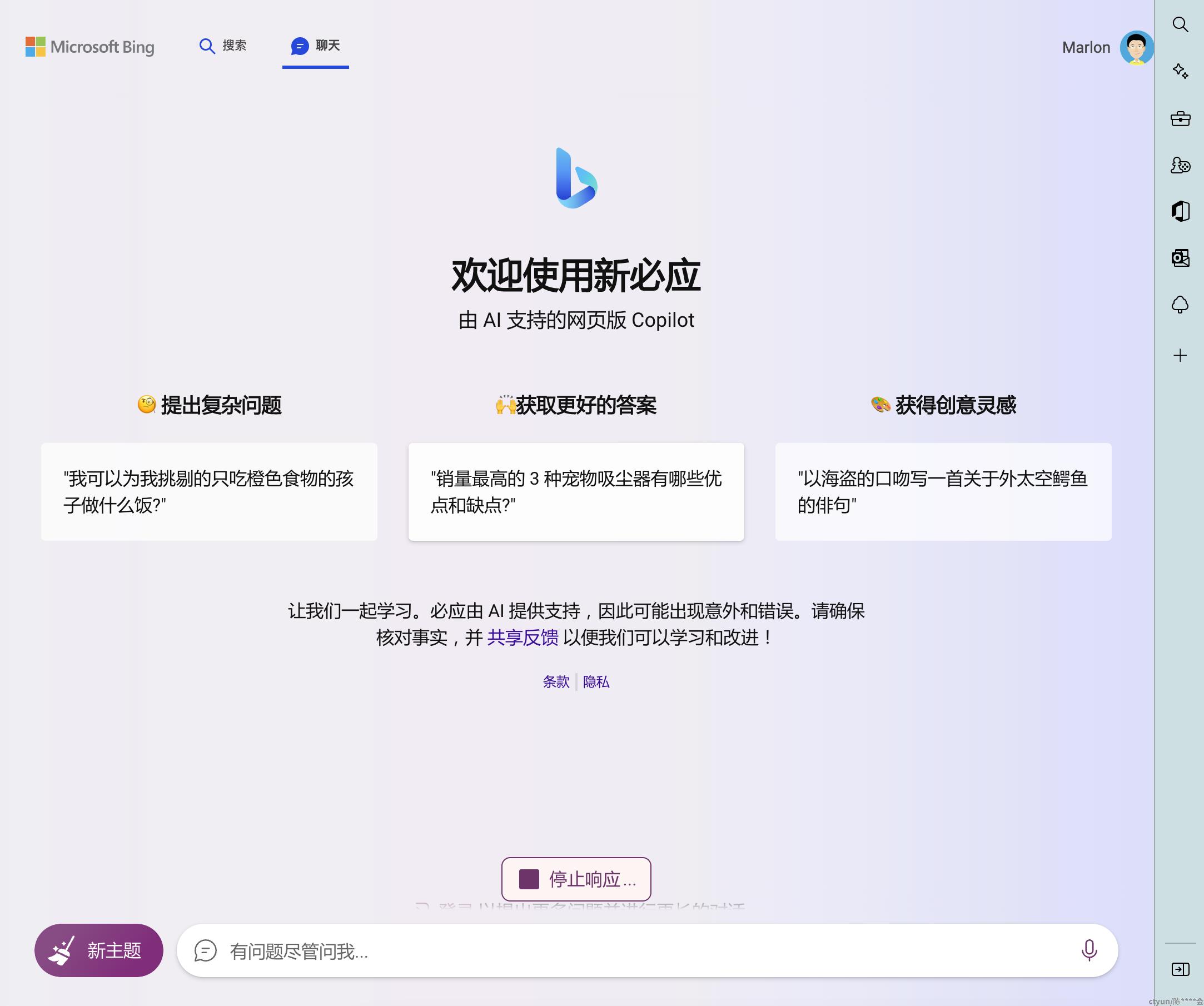Viewport: 1204px width, 1006px height.
Task: Open the tree-shaped sidebar icon
Action: point(1180,305)
